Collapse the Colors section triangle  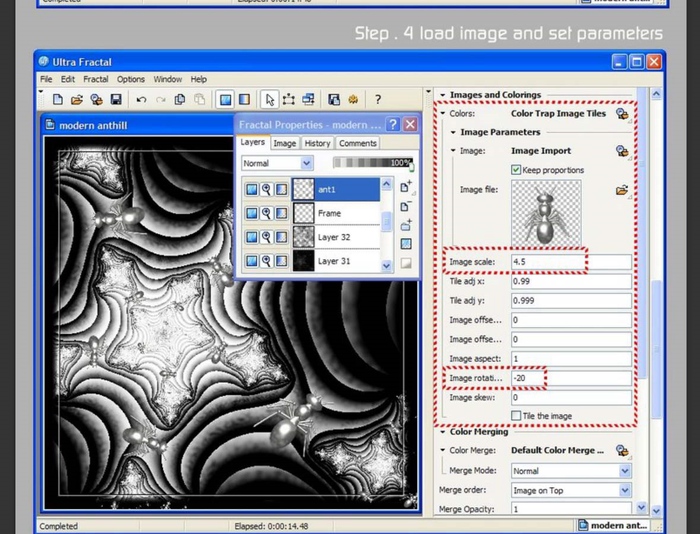tap(443, 113)
